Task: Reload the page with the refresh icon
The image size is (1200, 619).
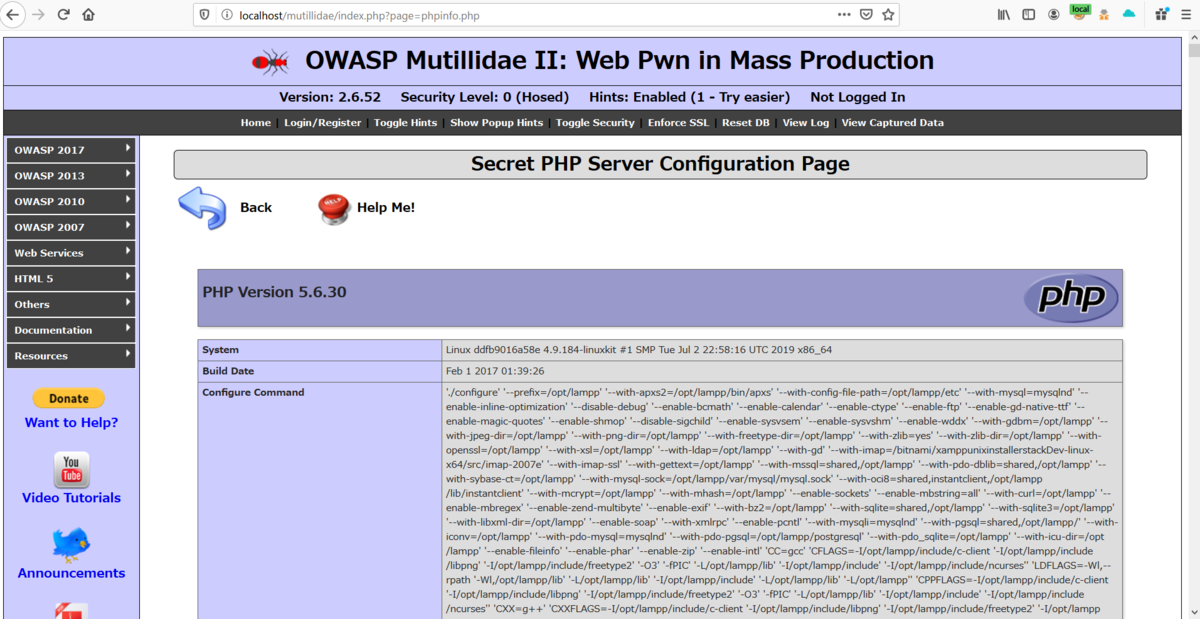Action: 64,15
